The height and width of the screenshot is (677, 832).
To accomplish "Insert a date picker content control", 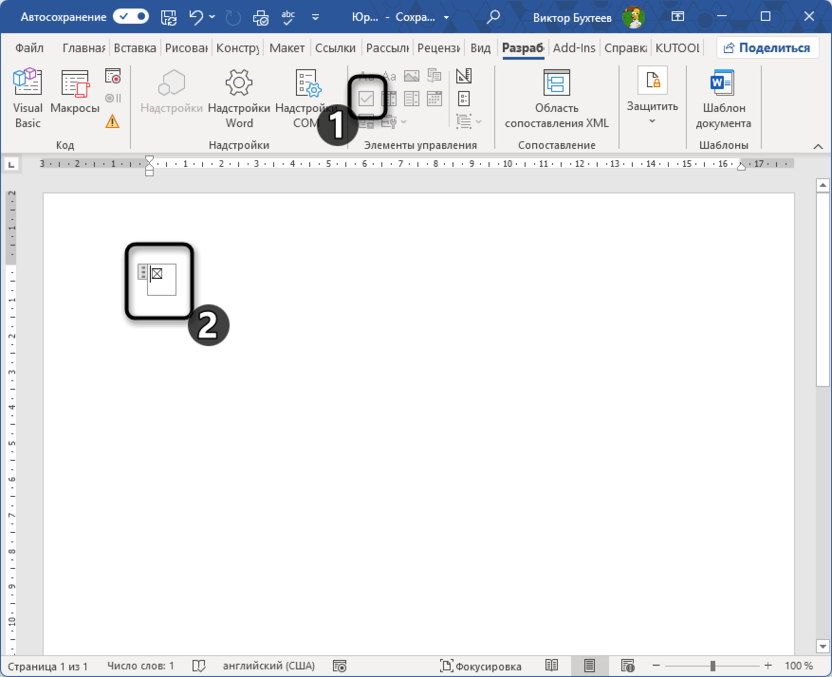I will pos(434,98).
